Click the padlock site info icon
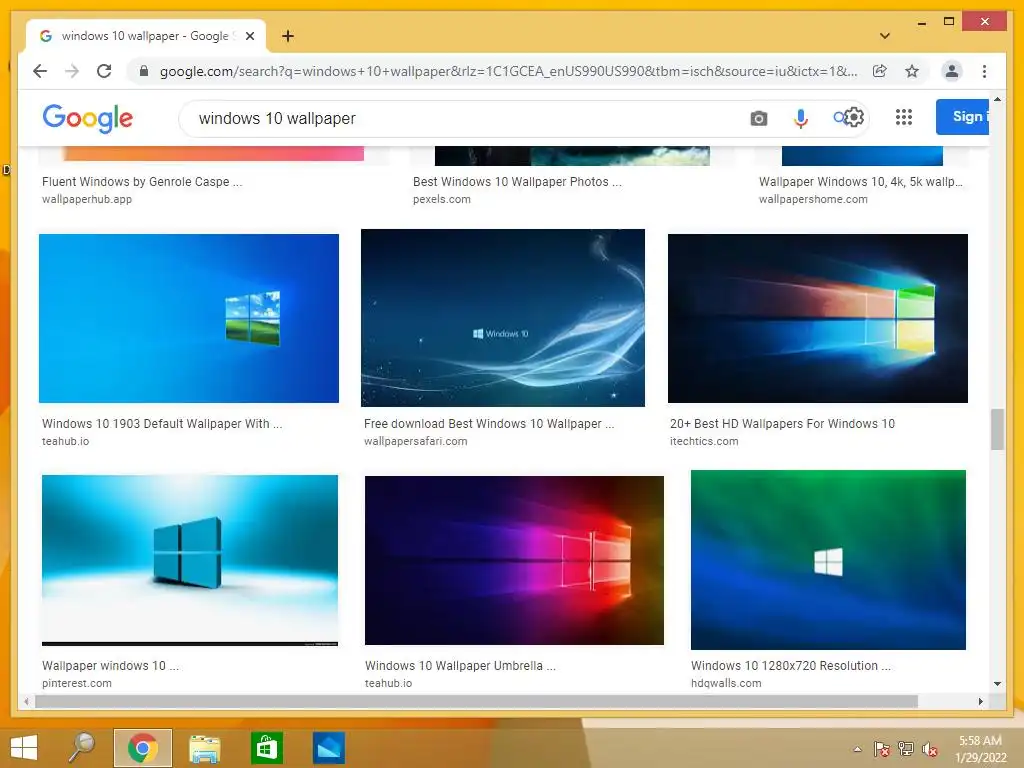Image resolution: width=1024 pixels, height=768 pixels. (x=144, y=71)
